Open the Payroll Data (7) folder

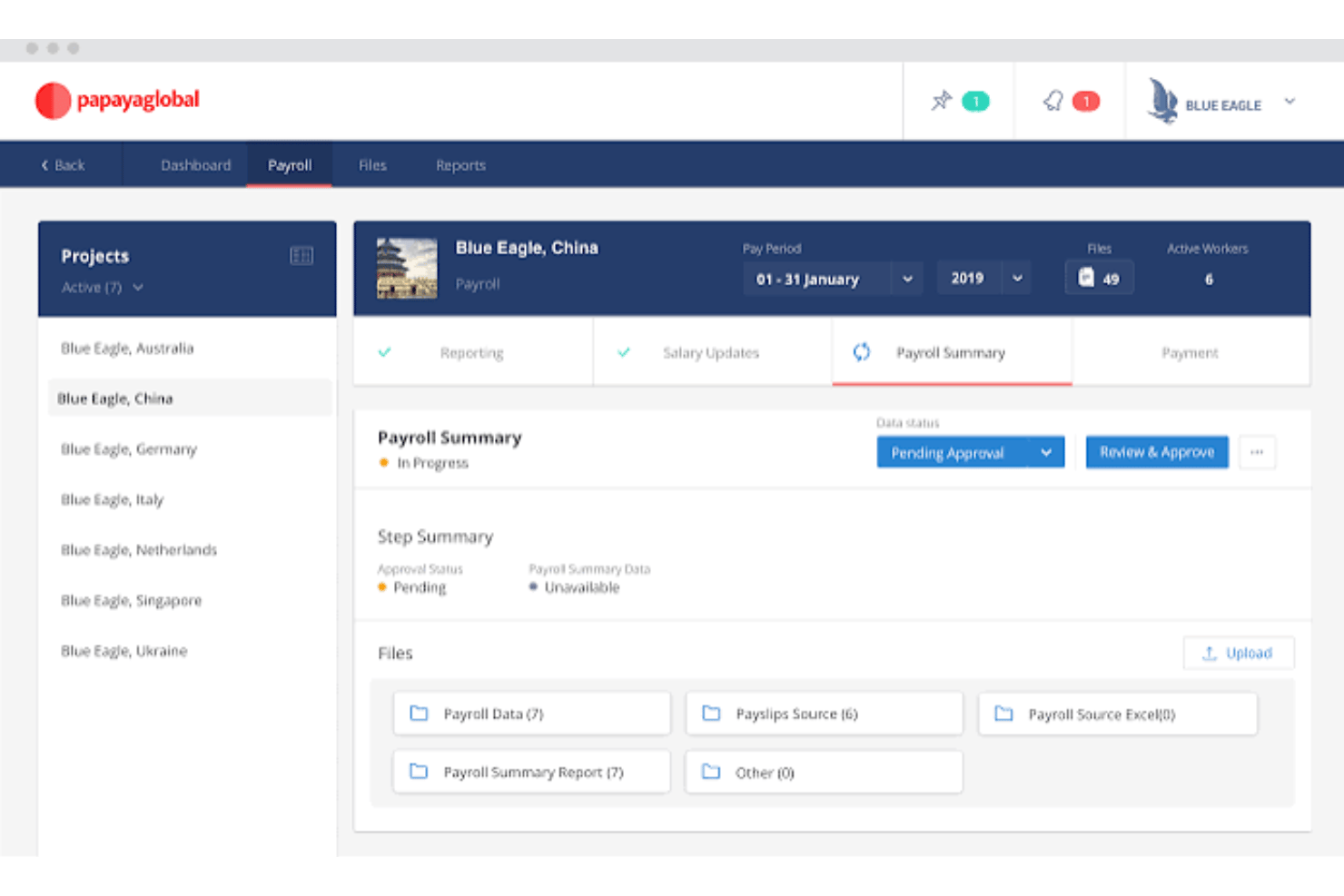pos(532,714)
